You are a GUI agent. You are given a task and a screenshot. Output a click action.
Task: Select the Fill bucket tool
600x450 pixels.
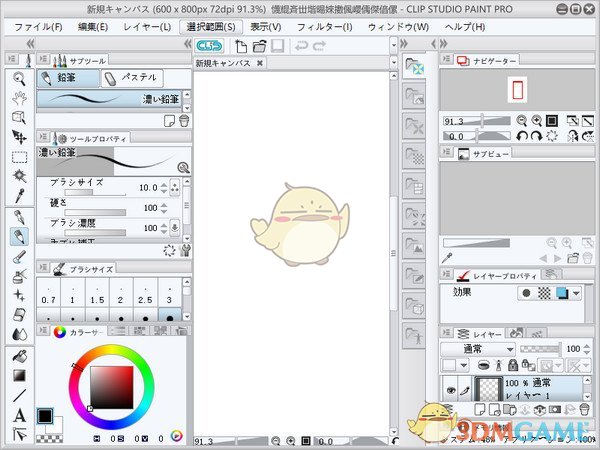tap(19, 357)
